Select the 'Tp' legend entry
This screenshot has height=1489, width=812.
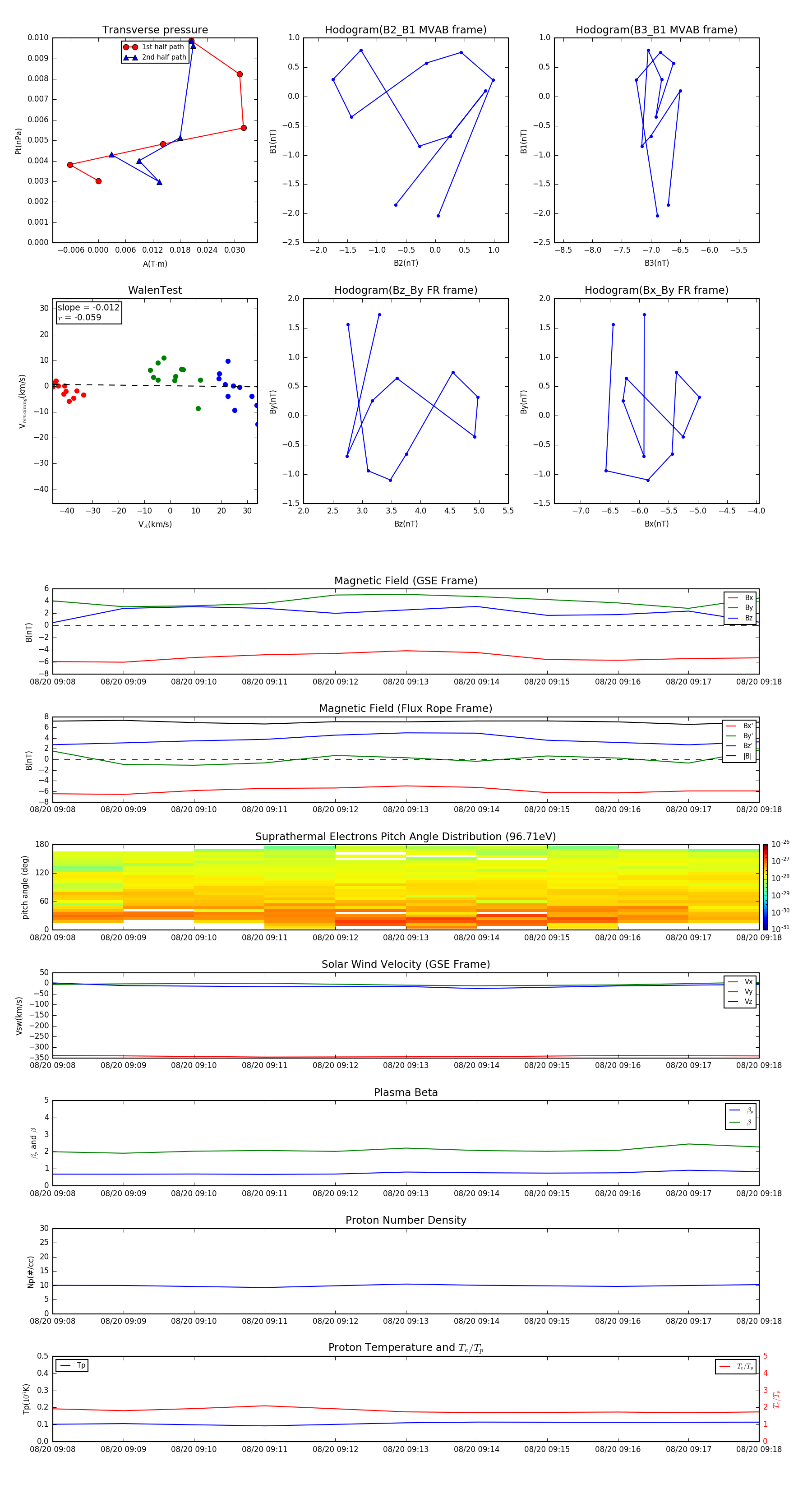(x=72, y=1366)
